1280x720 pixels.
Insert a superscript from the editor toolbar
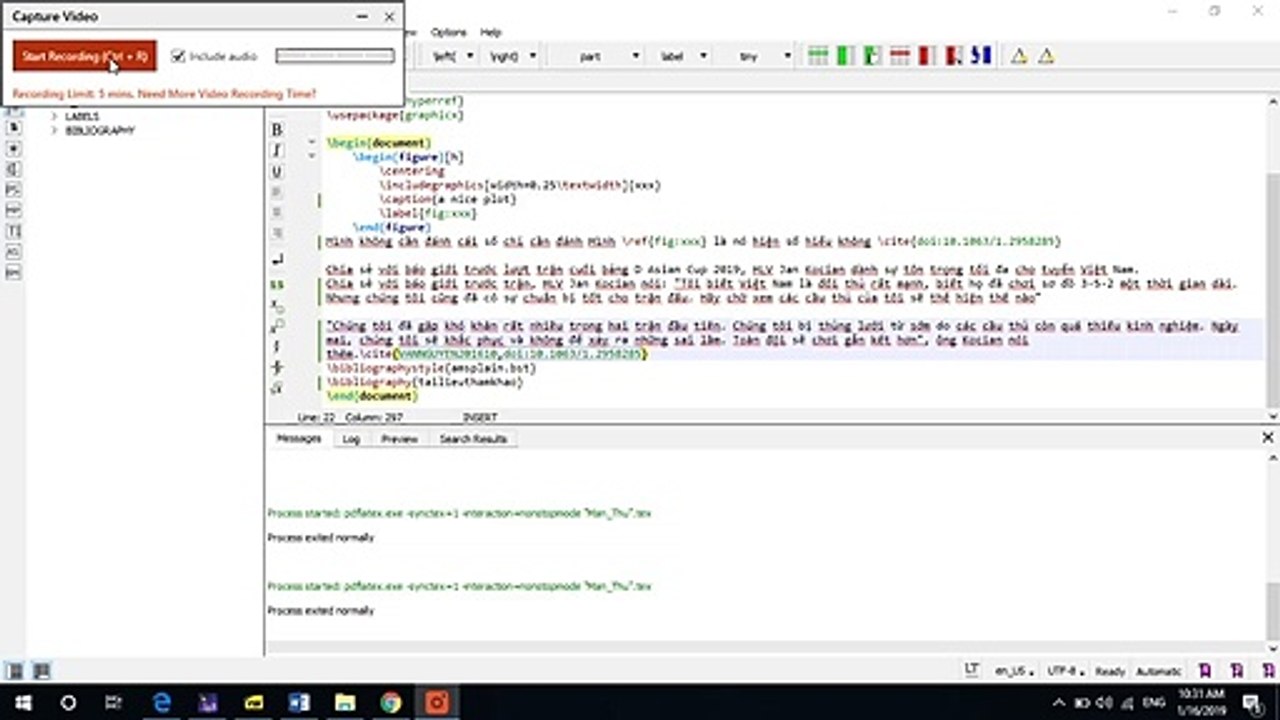(277, 325)
